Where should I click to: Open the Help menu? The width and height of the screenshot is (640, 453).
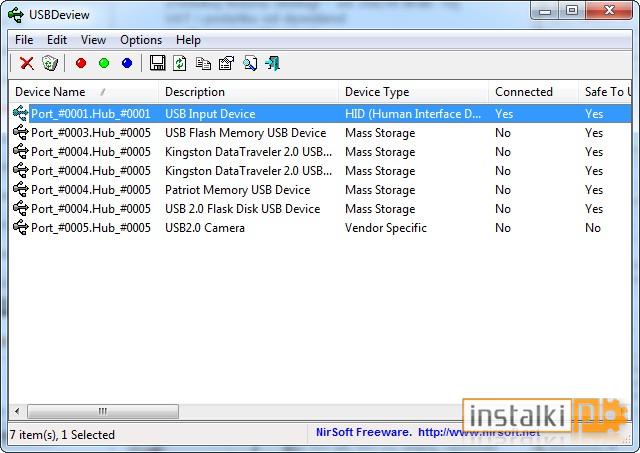(x=188, y=40)
